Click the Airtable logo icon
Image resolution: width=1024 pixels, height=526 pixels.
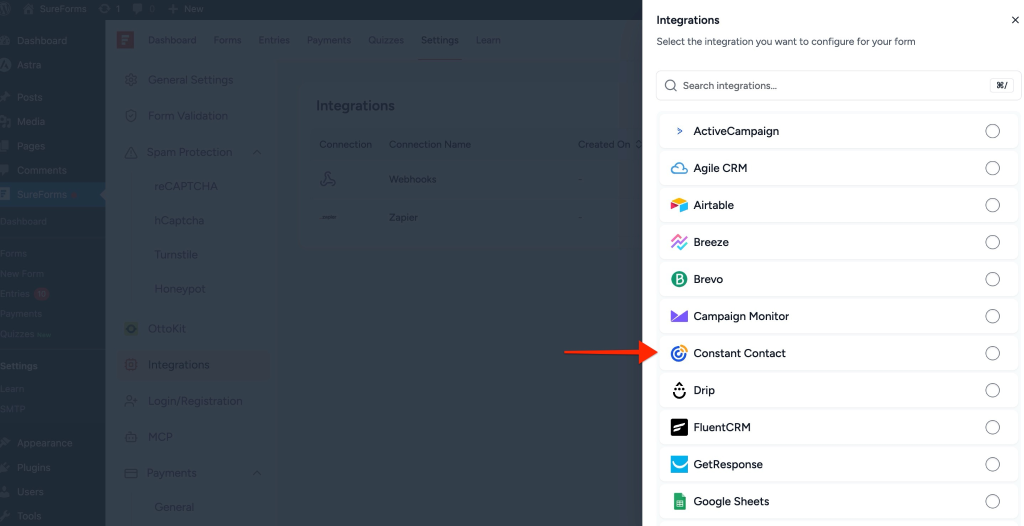(679, 205)
